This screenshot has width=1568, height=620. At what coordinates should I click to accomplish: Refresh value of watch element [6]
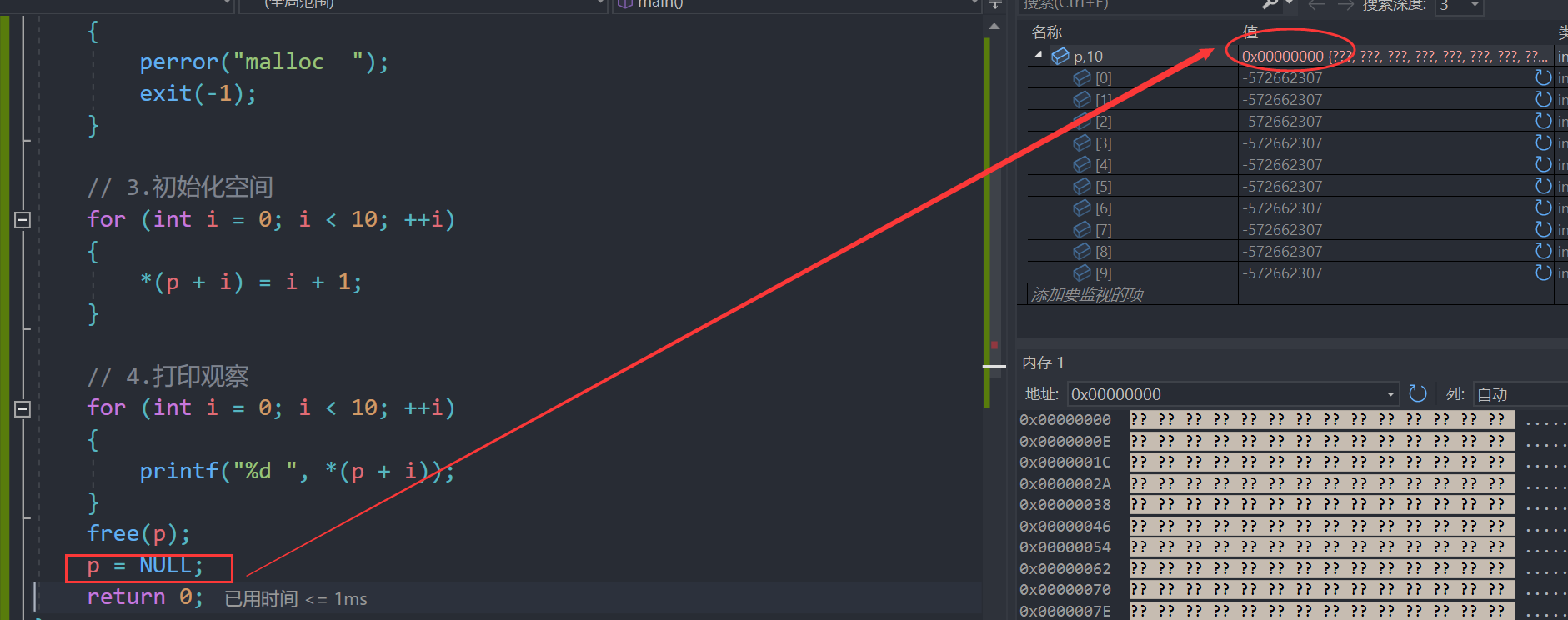point(1543,207)
